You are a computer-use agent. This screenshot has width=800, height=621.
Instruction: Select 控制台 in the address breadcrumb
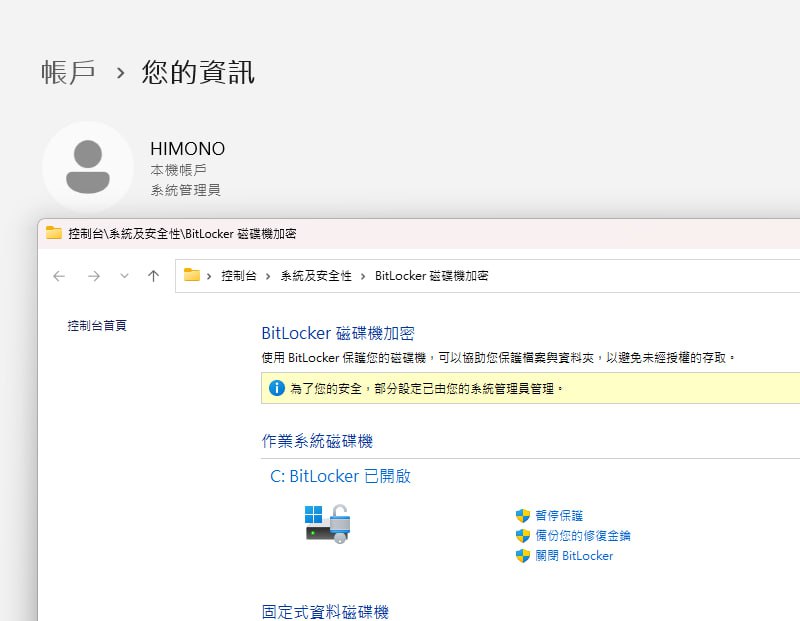(x=239, y=276)
